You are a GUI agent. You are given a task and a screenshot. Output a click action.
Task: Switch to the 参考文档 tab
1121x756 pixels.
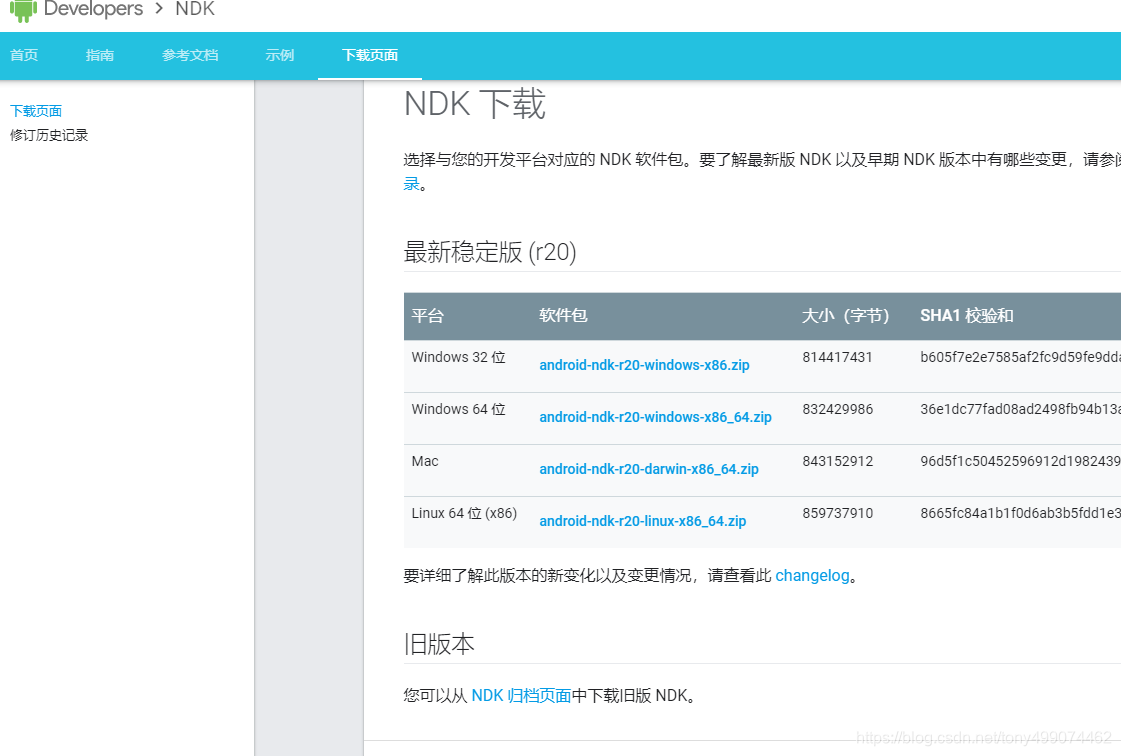tap(189, 55)
